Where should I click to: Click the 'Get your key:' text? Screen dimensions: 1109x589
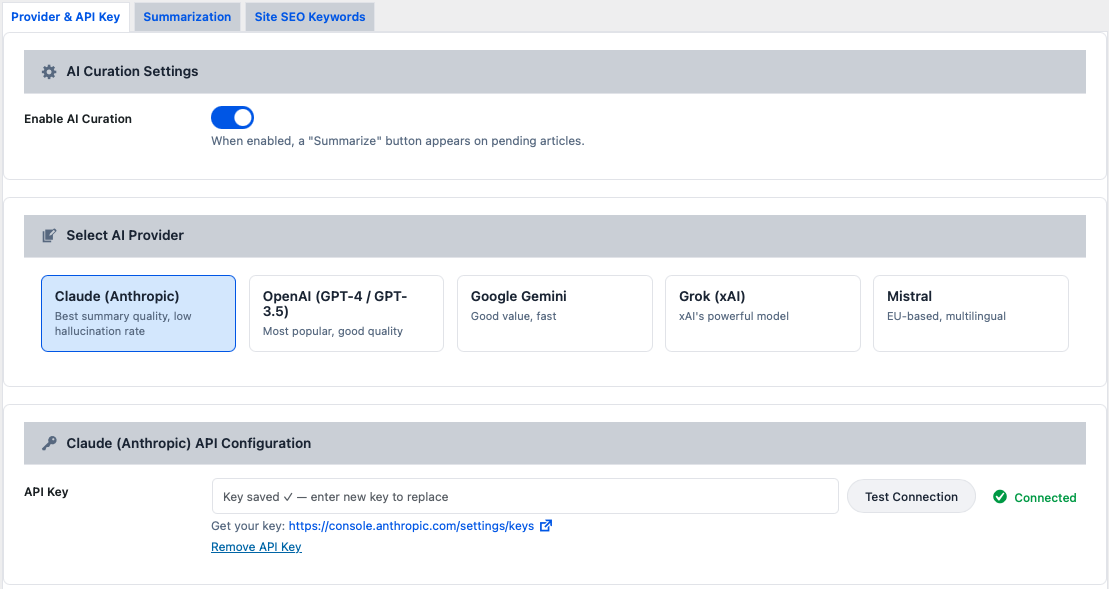(248, 526)
